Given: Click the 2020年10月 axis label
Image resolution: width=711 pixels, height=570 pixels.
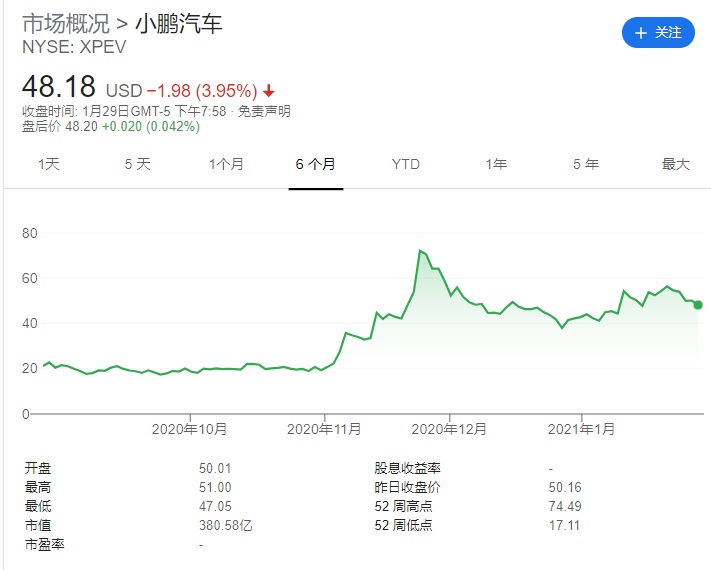Looking at the screenshot, I should (x=189, y=429).
